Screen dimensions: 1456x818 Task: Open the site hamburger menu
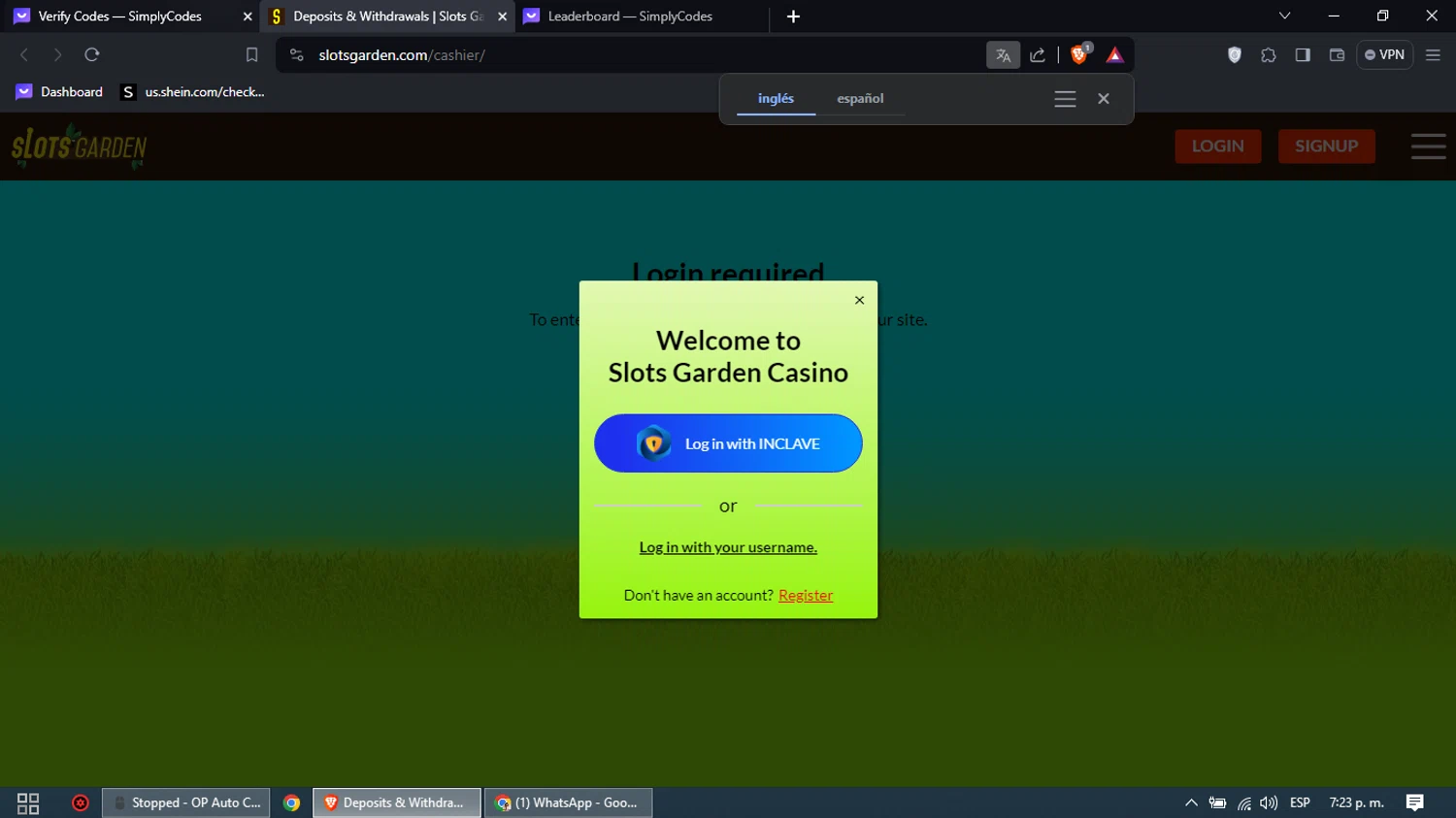click(1429, 147)
